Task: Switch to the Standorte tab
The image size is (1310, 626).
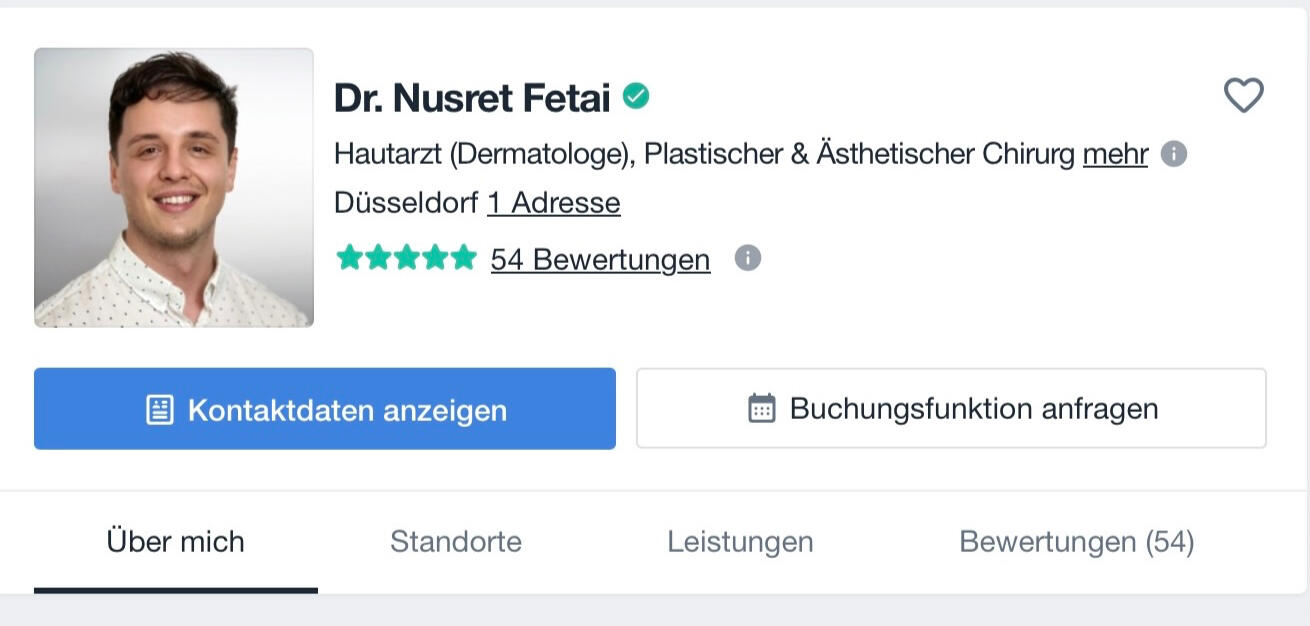Action: 456,542
